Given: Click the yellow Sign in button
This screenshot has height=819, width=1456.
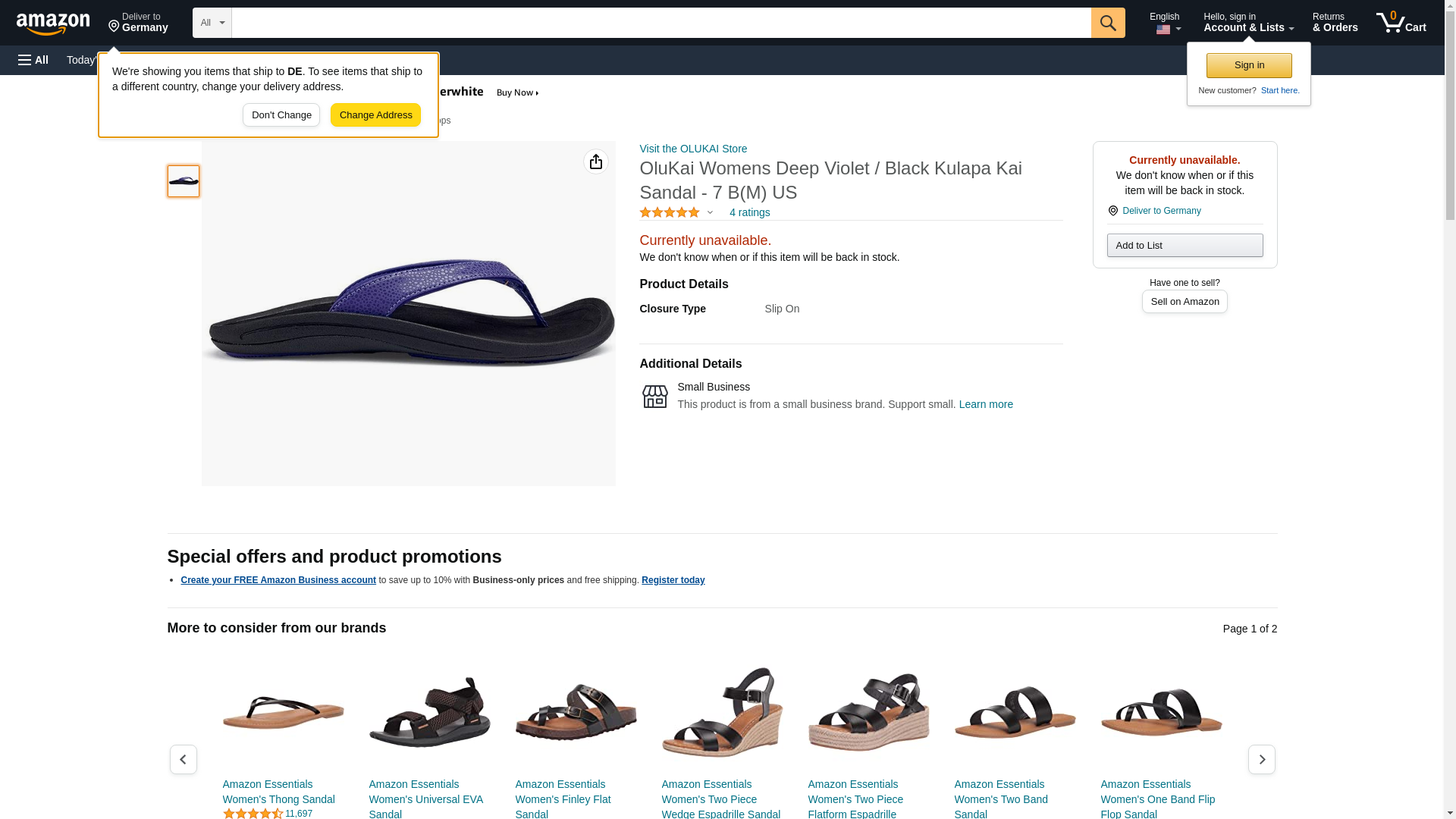Looking at the screenshot, I should 1249,65.
